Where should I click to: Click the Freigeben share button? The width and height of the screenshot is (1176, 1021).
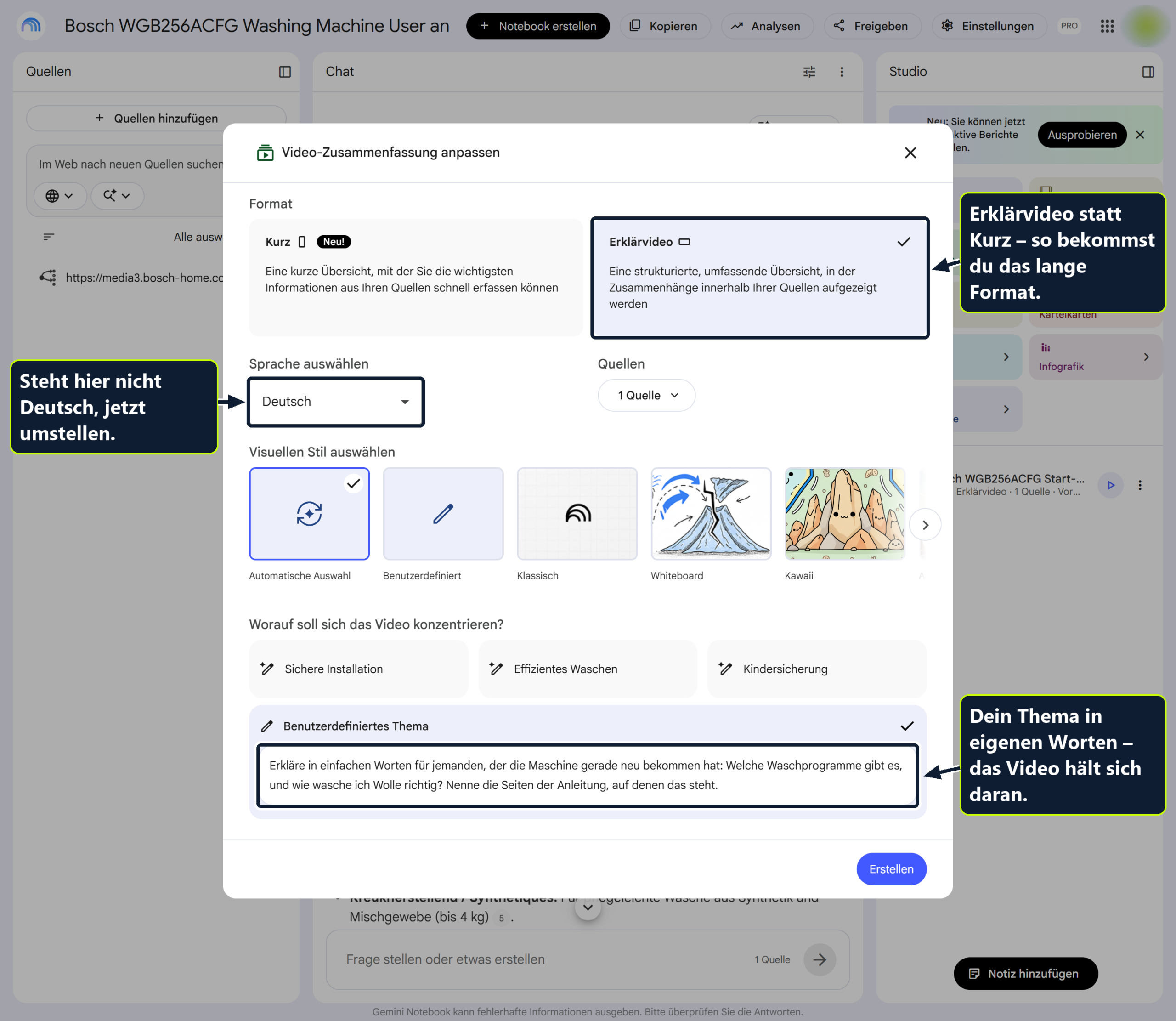click(871, 26)
